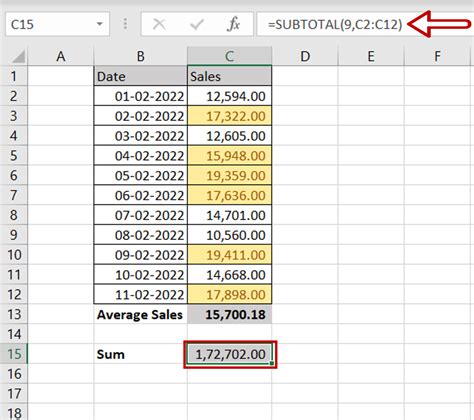Click the cell with date 08-02-2022
The width and height of the screenshot is (474, 420).
point(141,235)
